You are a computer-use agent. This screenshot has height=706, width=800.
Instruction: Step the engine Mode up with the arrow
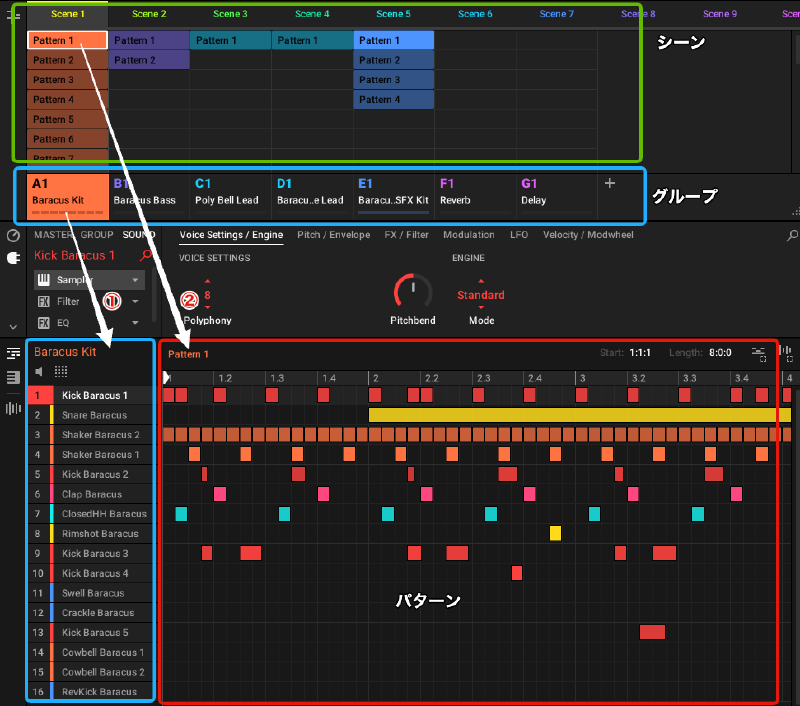point(481,282)
